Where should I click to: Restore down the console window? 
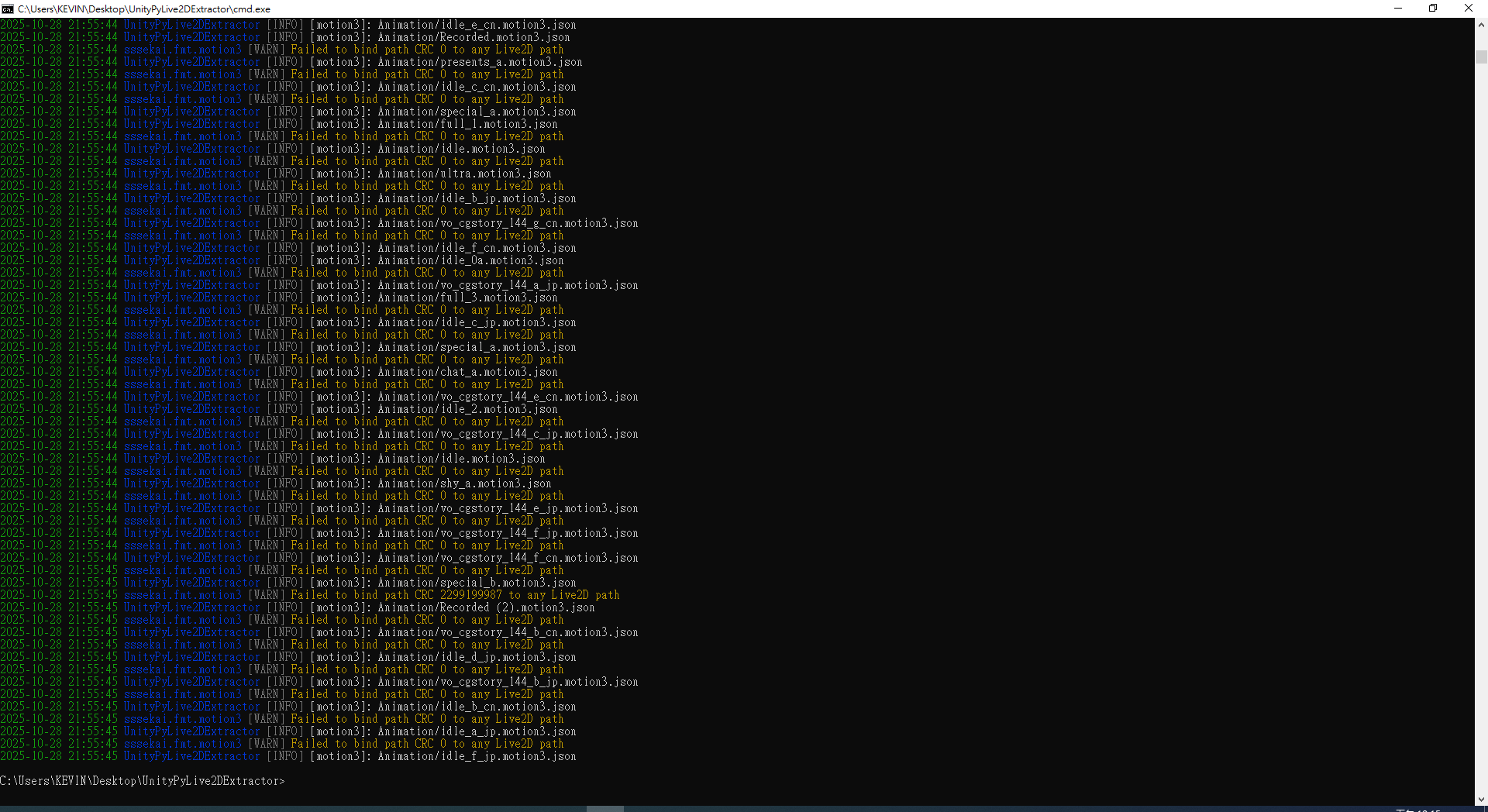(x=1433, y=9)
